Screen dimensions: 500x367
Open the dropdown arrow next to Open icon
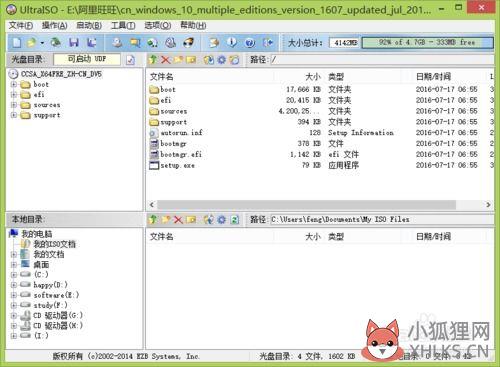[42, 43]
